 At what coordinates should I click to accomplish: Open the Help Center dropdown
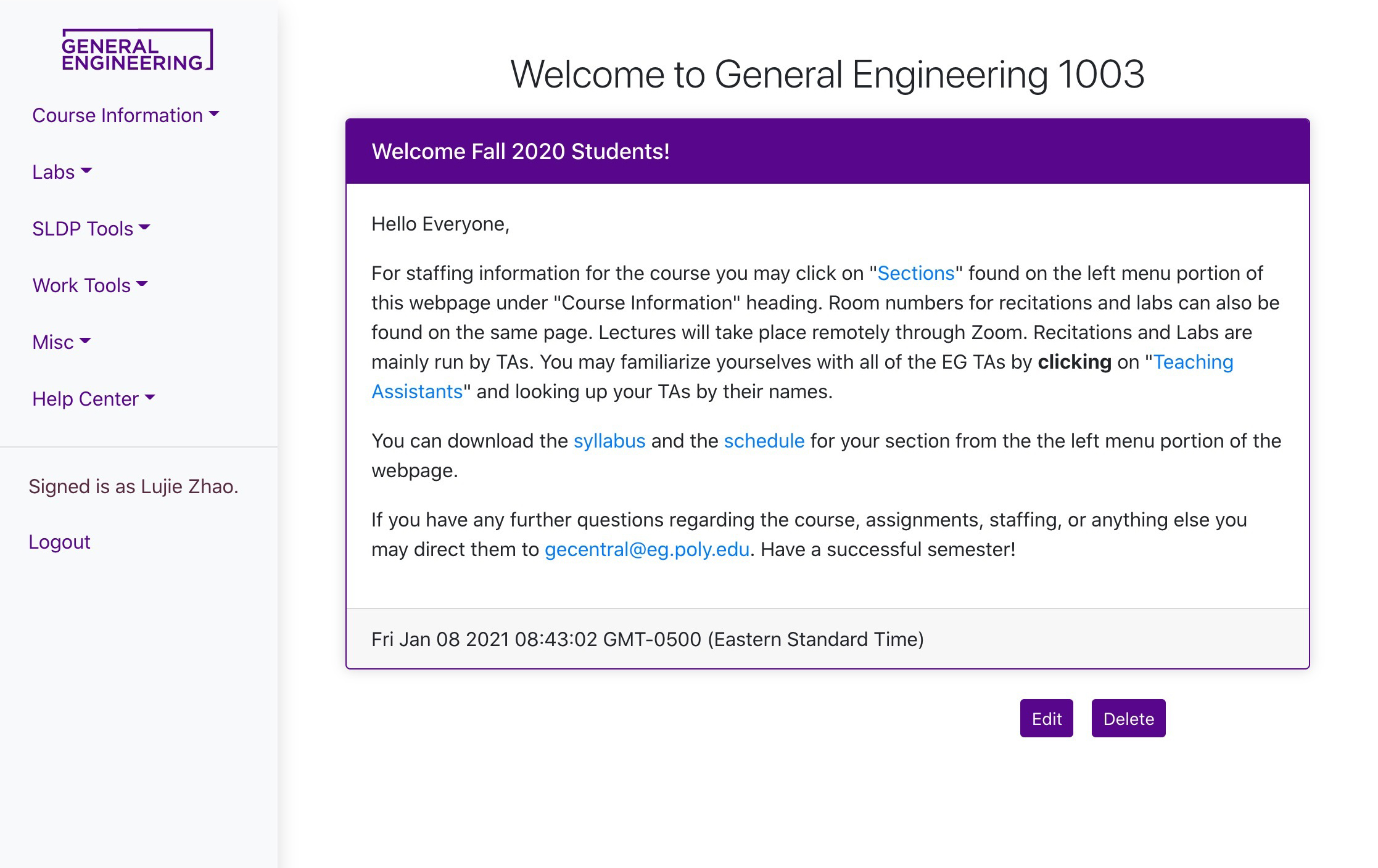point(93,399)
